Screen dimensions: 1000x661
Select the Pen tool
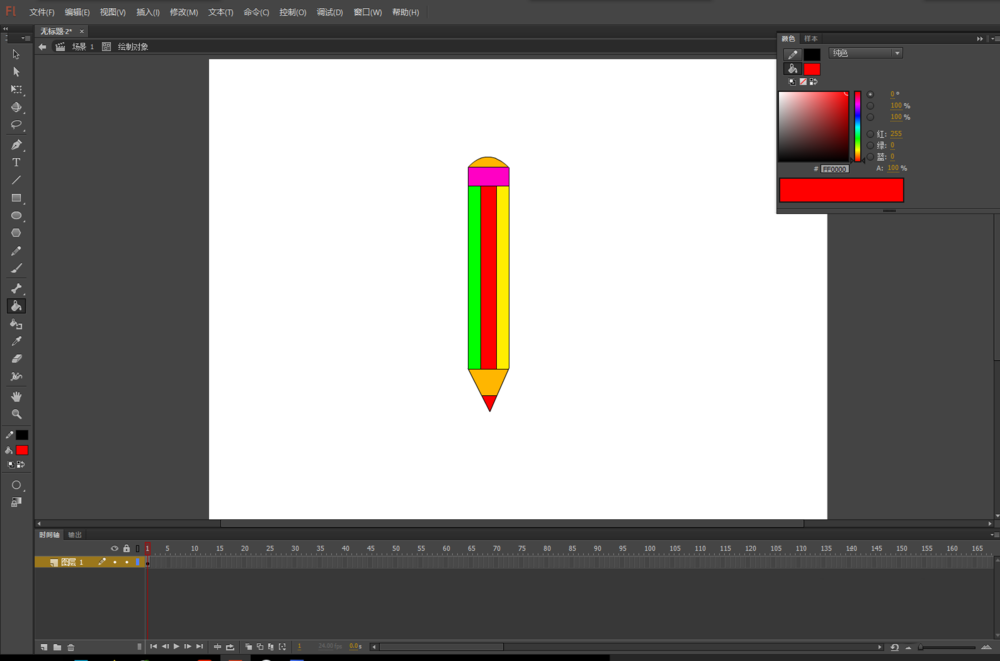[16, 145]
